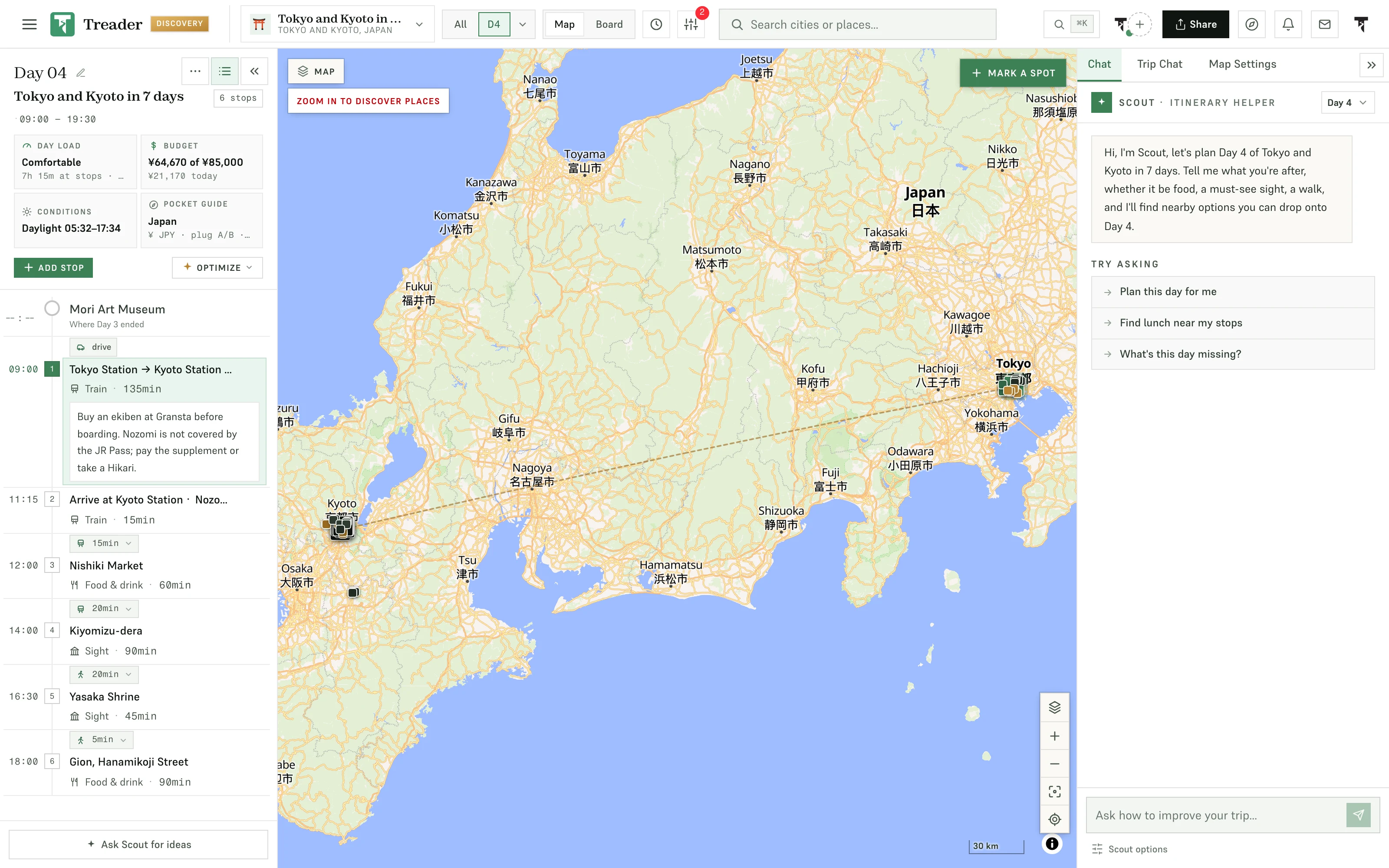Expand the day filter dropdown arrow

[x=522, y=24]
